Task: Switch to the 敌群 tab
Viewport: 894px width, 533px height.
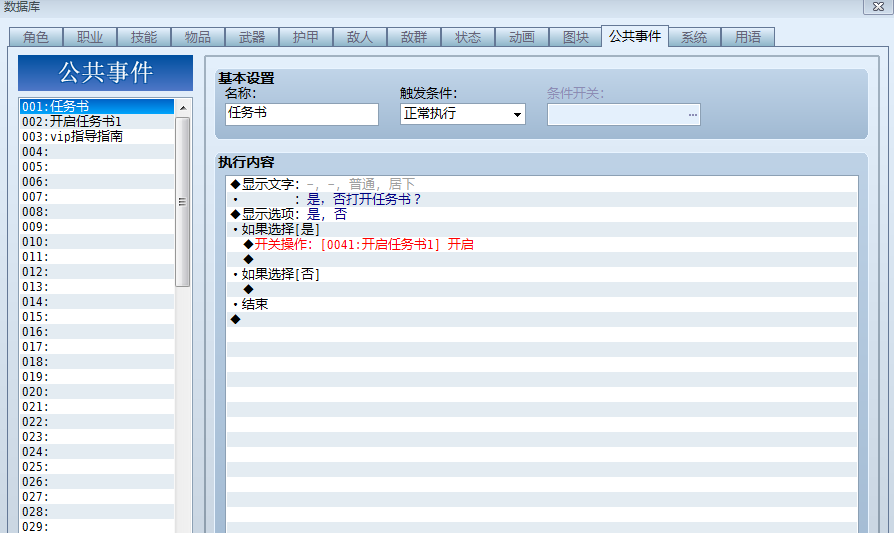Action: (x=414, y=37)
